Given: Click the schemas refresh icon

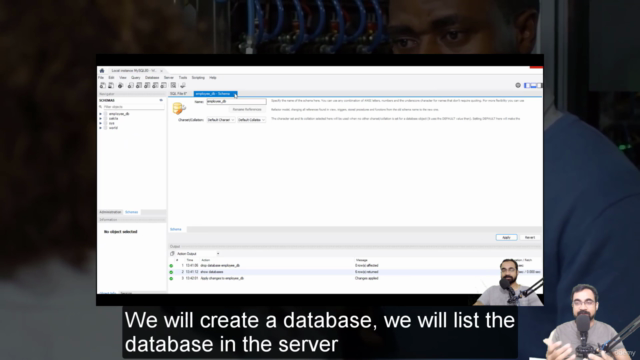Looking at the screenshot, I should (x=161, y=100).
